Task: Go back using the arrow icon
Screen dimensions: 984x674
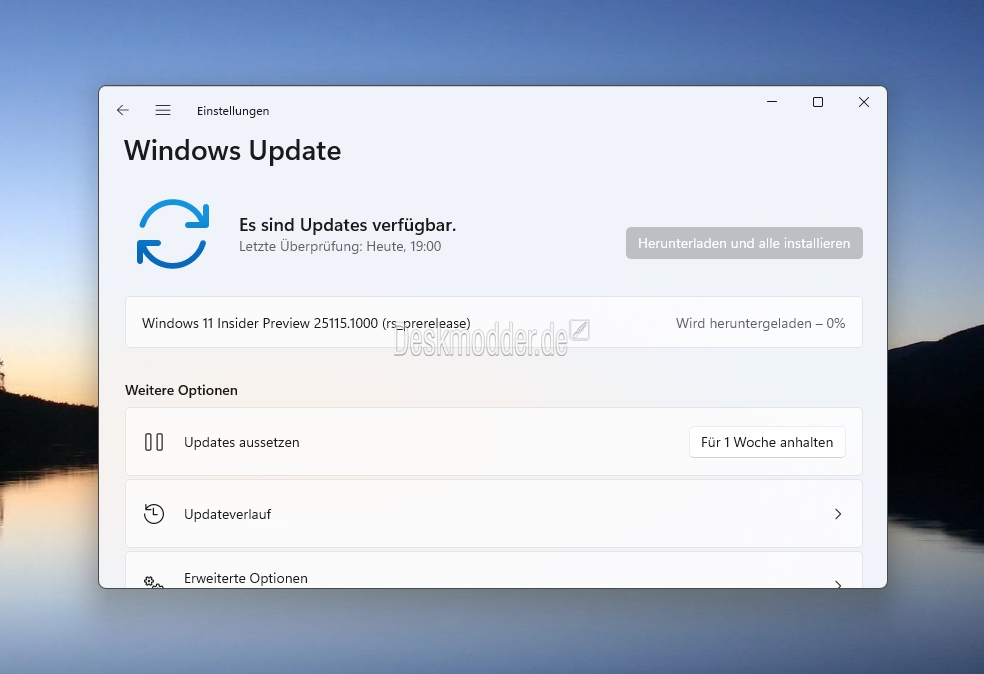Action: (x=123, y=110)
